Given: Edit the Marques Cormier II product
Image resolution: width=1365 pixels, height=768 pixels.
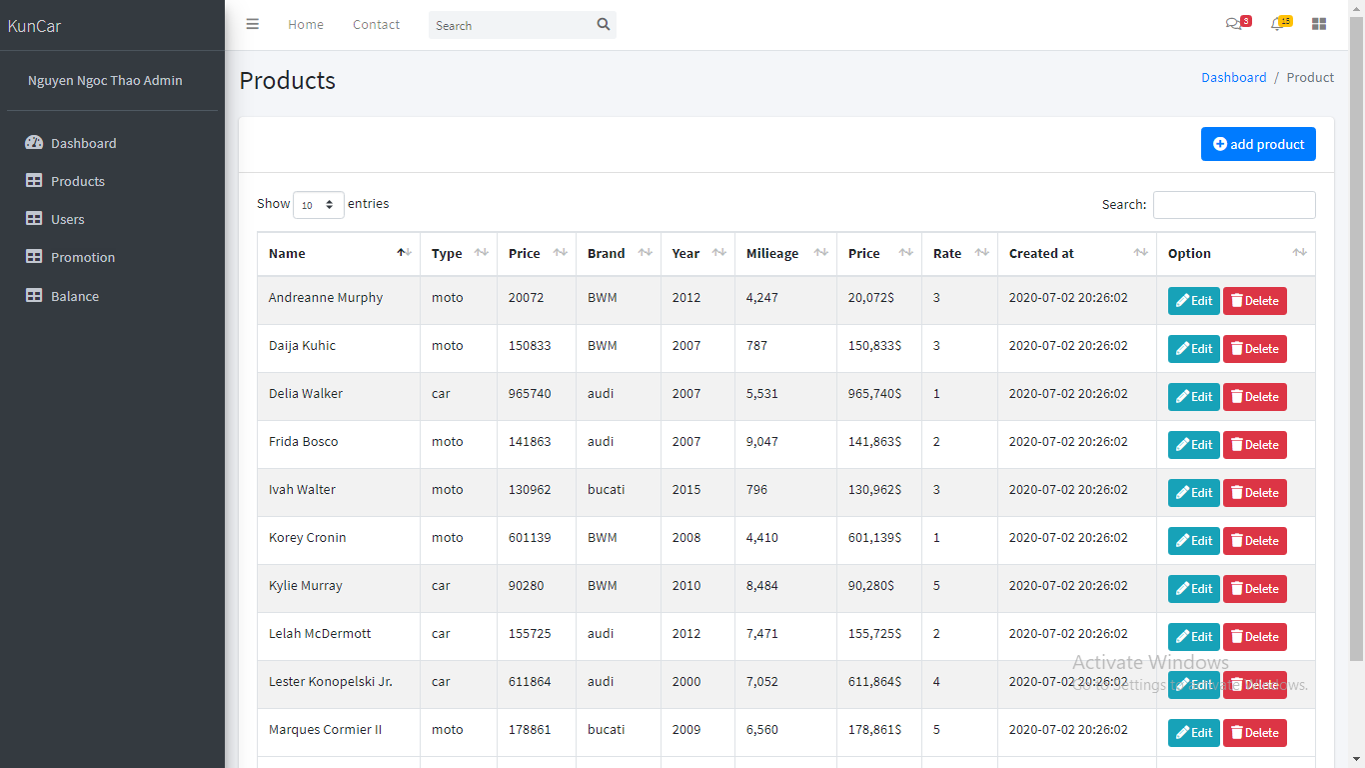Looking at the screenshot, I should click(x=1194, y=733).
